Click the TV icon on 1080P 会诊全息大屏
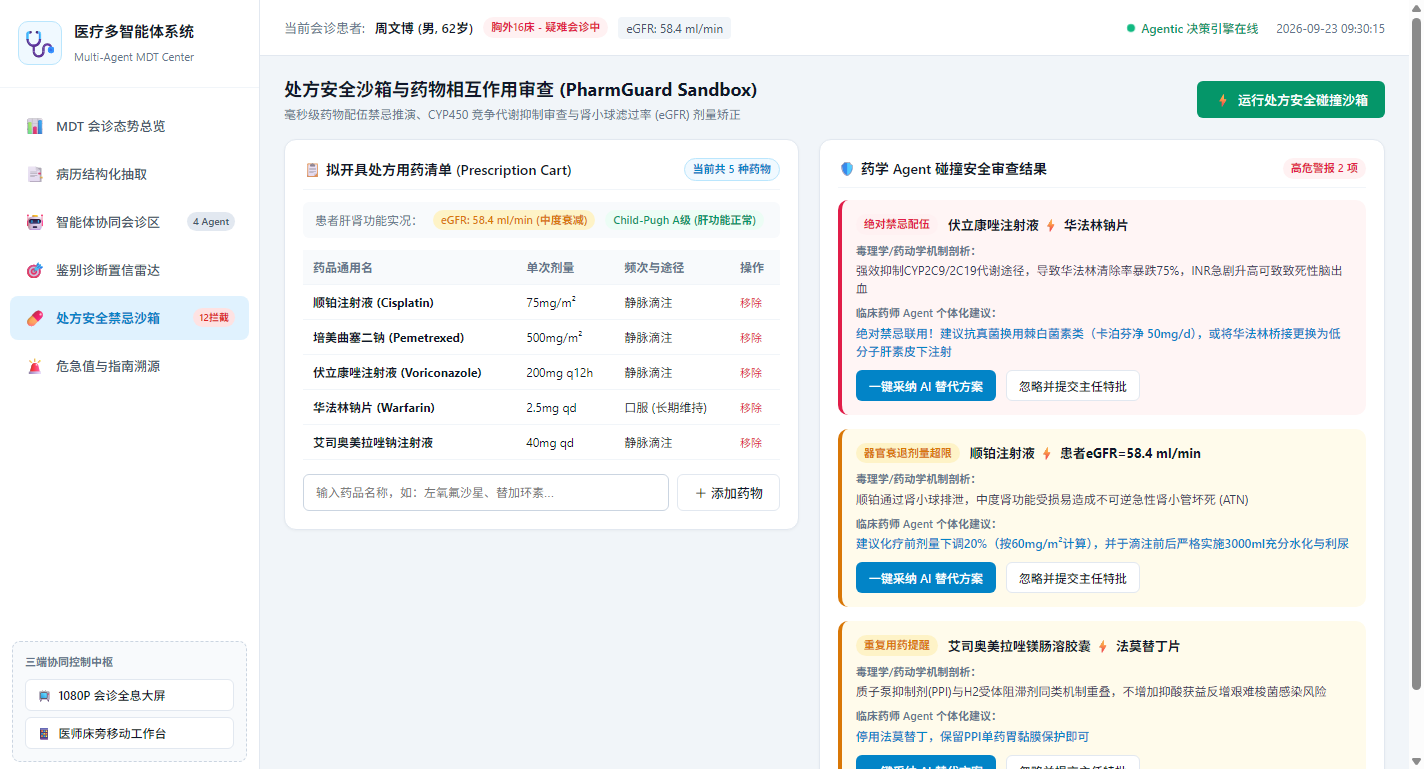 point(44,695)
